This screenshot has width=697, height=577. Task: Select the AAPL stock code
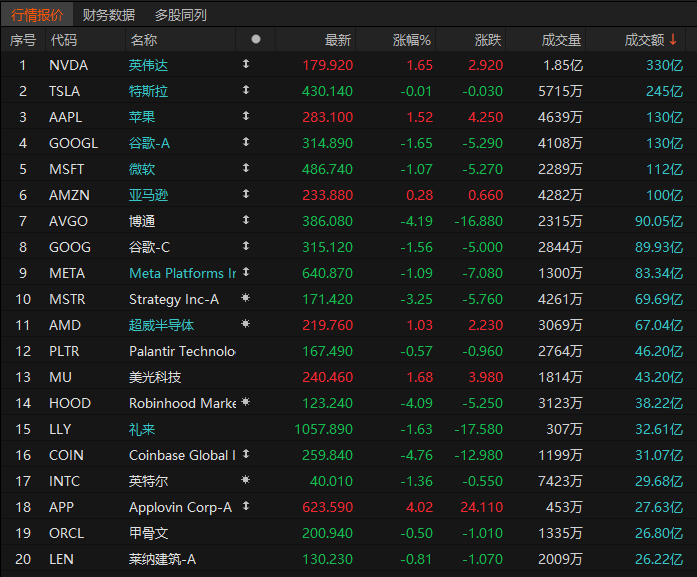coord(67,117)
